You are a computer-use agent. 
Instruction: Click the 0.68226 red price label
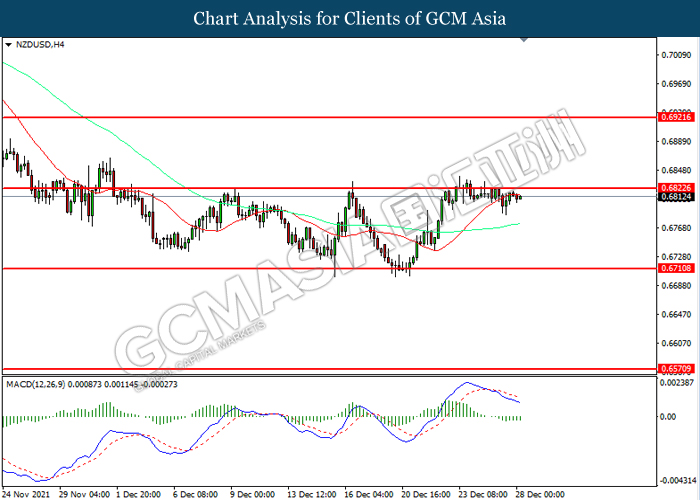coord(676,188)
